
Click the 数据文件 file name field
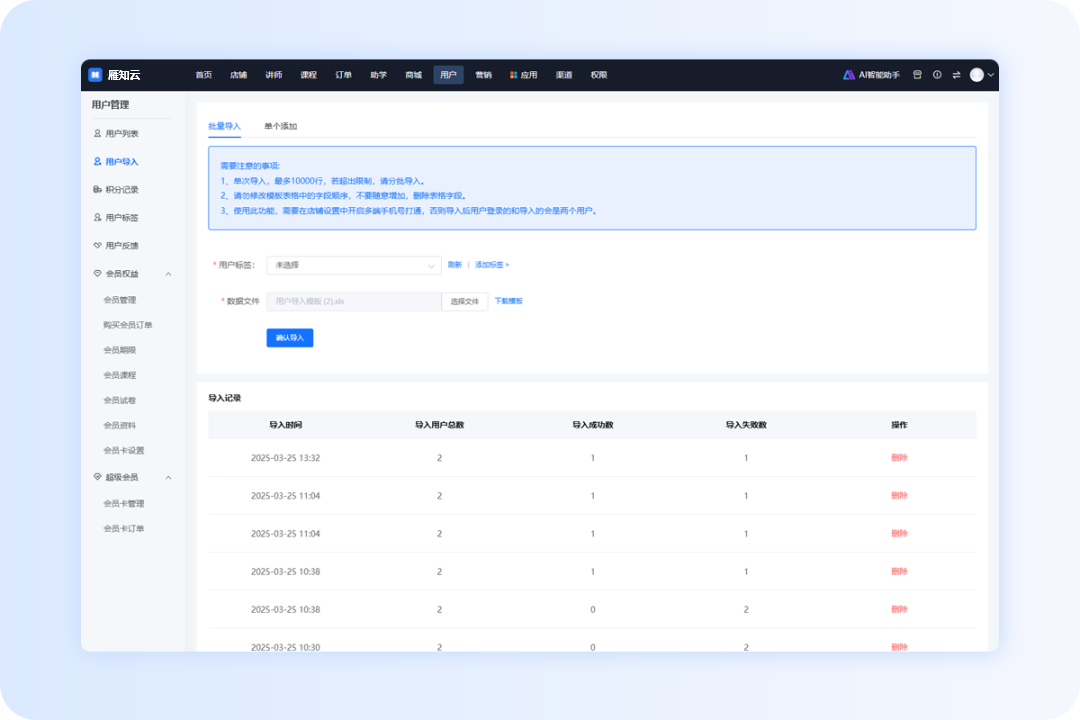(354, 301)
